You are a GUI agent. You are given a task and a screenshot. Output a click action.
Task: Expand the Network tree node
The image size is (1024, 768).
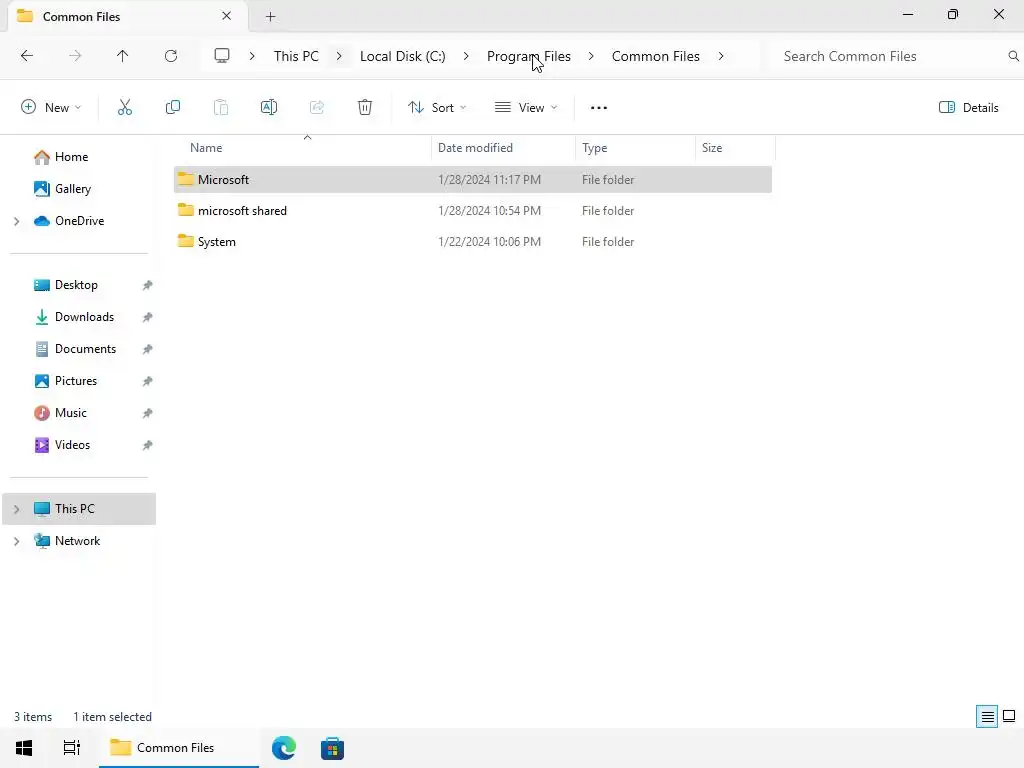16,541
